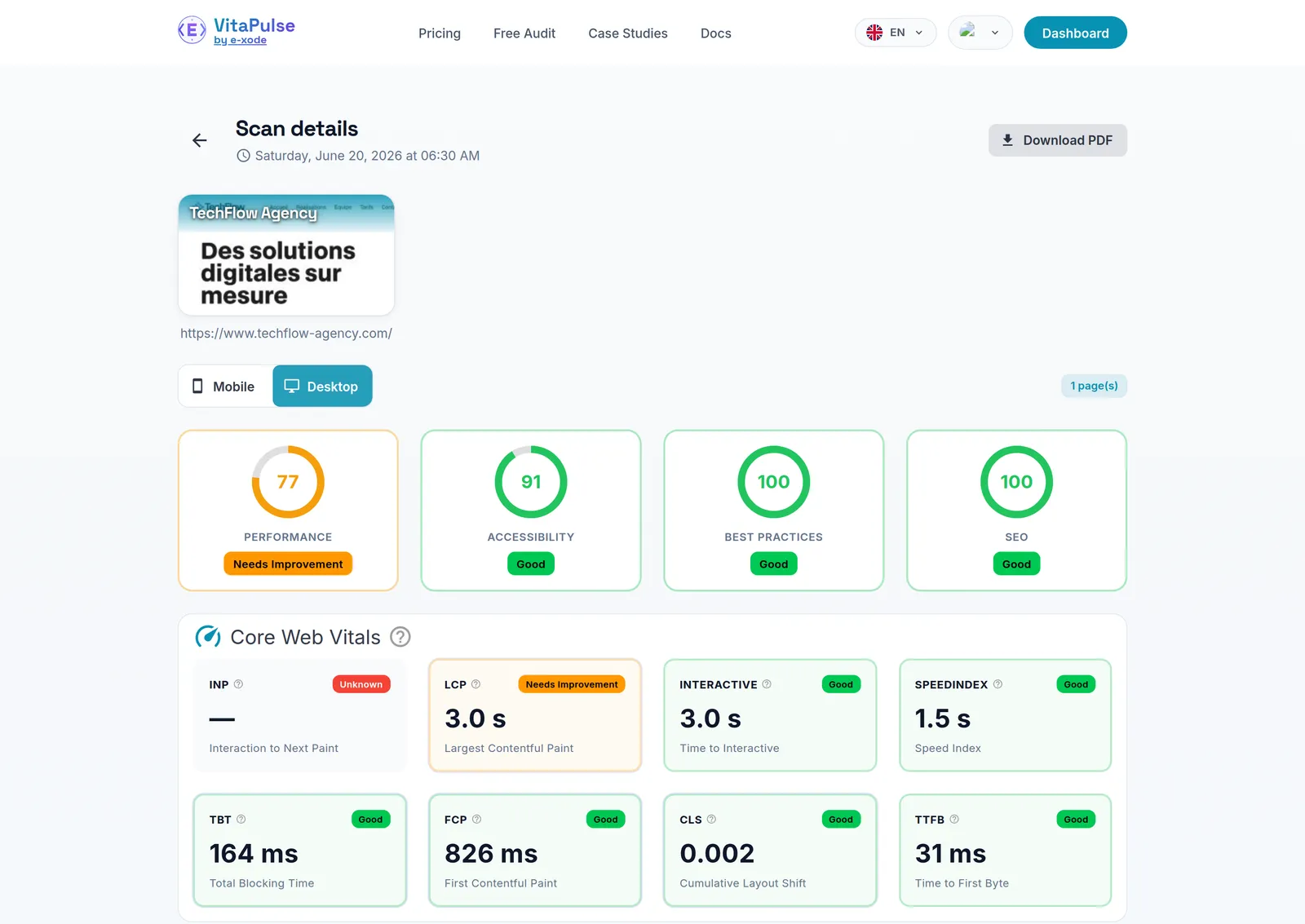Click the SEO 100 score gauge
Image resolution: width=1305 pixels, height=924 pixels.
click(x=1016, y=481)
